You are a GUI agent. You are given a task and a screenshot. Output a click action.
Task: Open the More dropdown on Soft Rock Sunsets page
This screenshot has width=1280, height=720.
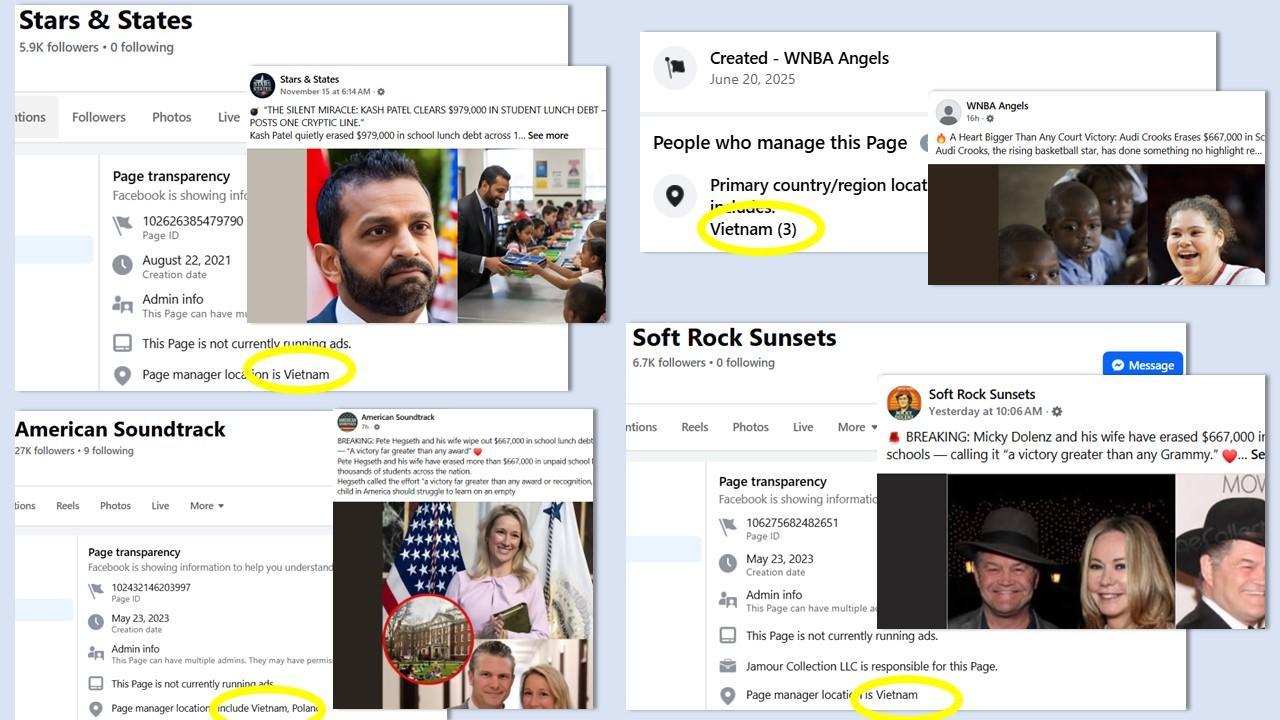pyautogui.click(x=856, y=427)
